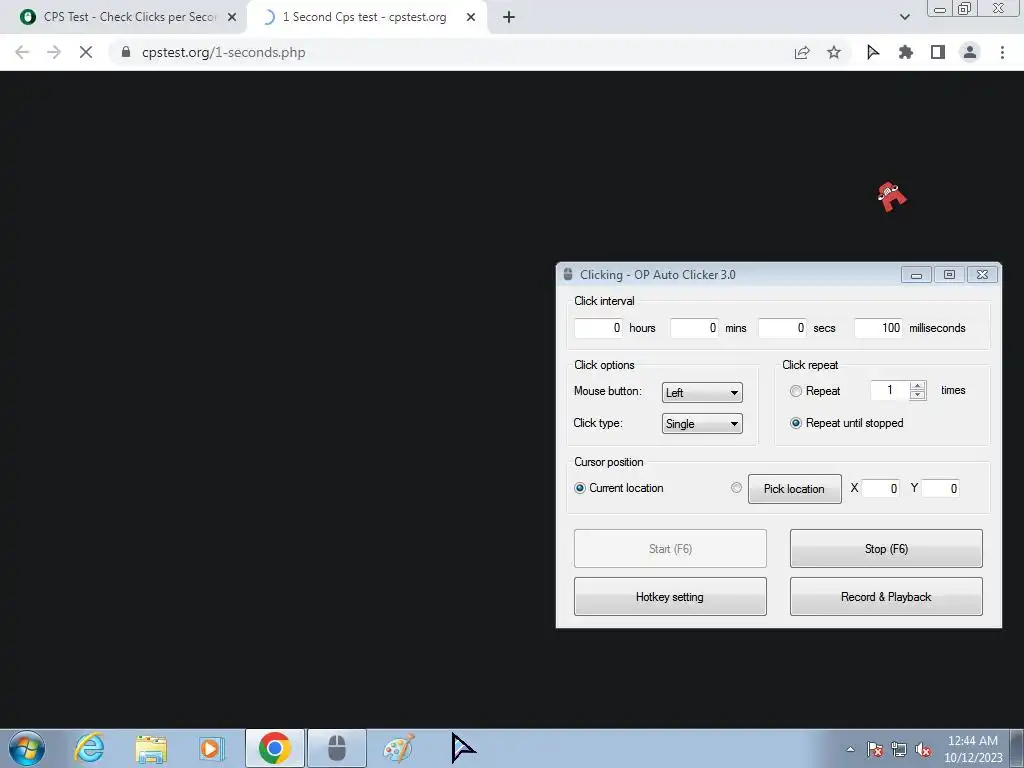
Task: Close the CPS Test tab
Action: pyautogui.click(x=232, y=17)
